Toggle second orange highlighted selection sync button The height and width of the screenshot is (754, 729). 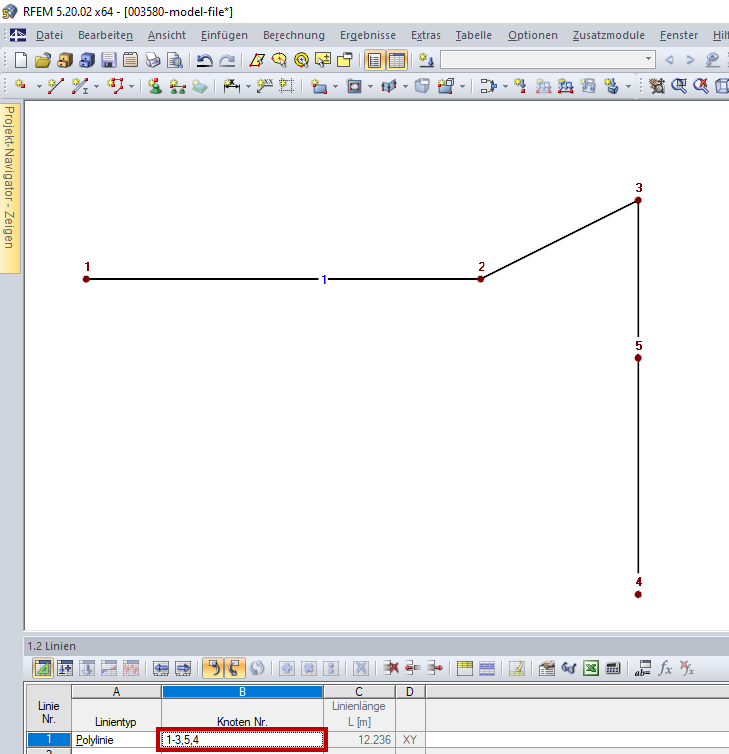(235, 668)
